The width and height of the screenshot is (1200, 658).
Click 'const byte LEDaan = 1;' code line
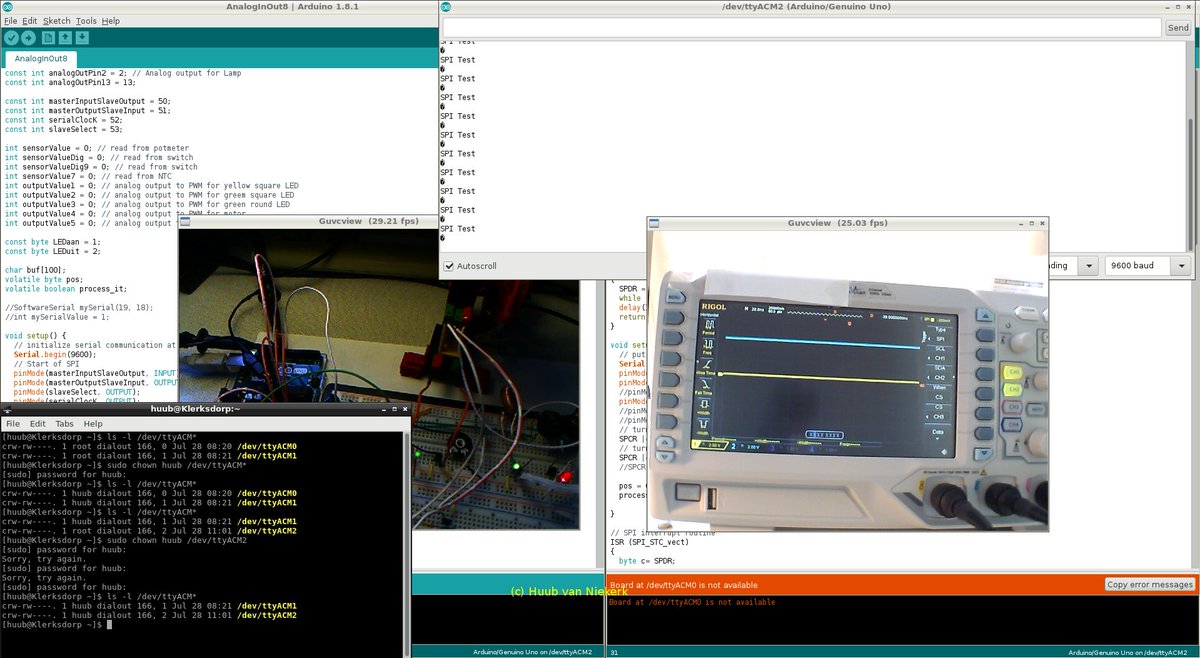click(x=53, y=242)
